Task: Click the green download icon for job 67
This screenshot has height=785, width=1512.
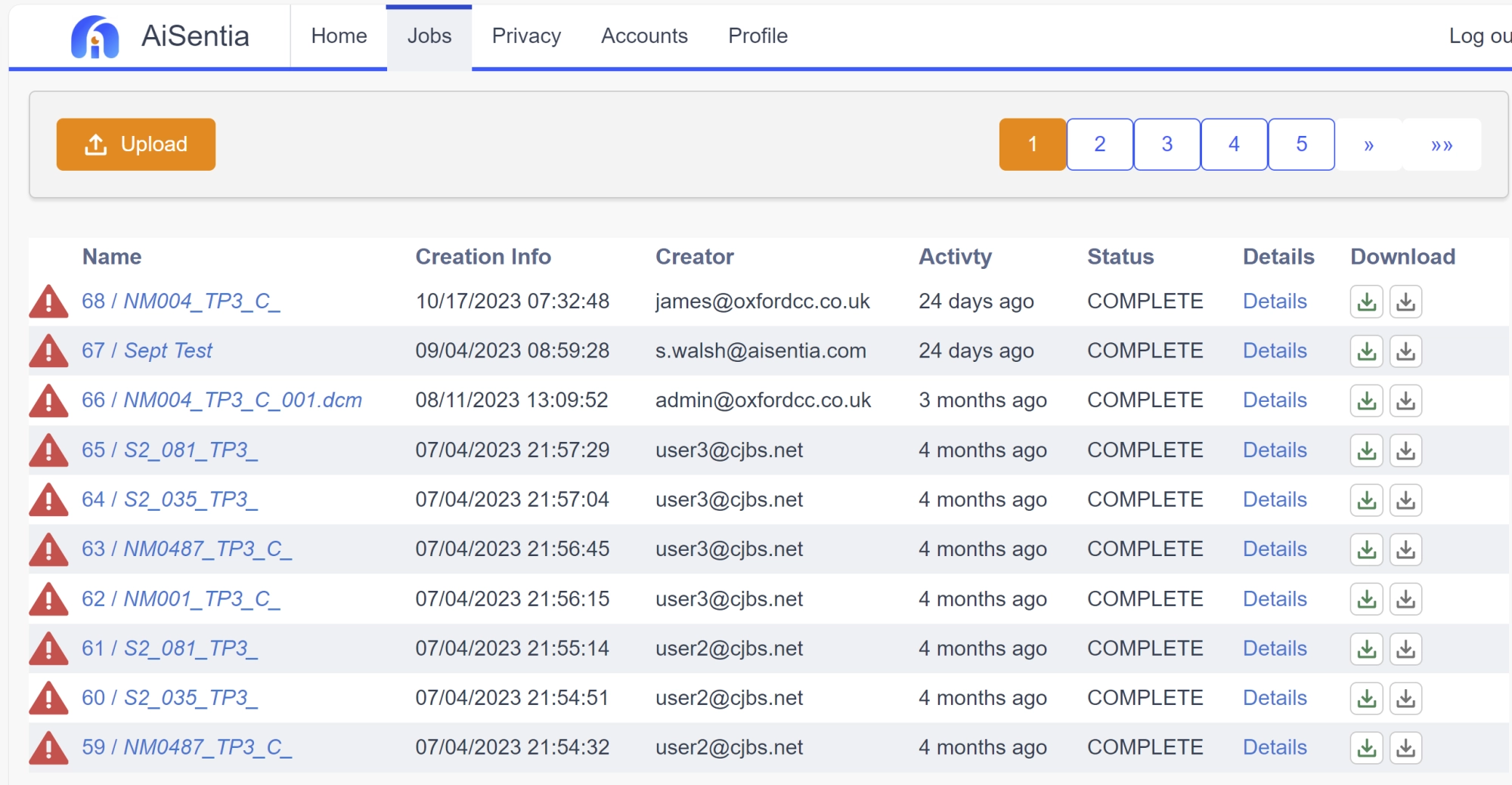Action: tap(1366, 351)
